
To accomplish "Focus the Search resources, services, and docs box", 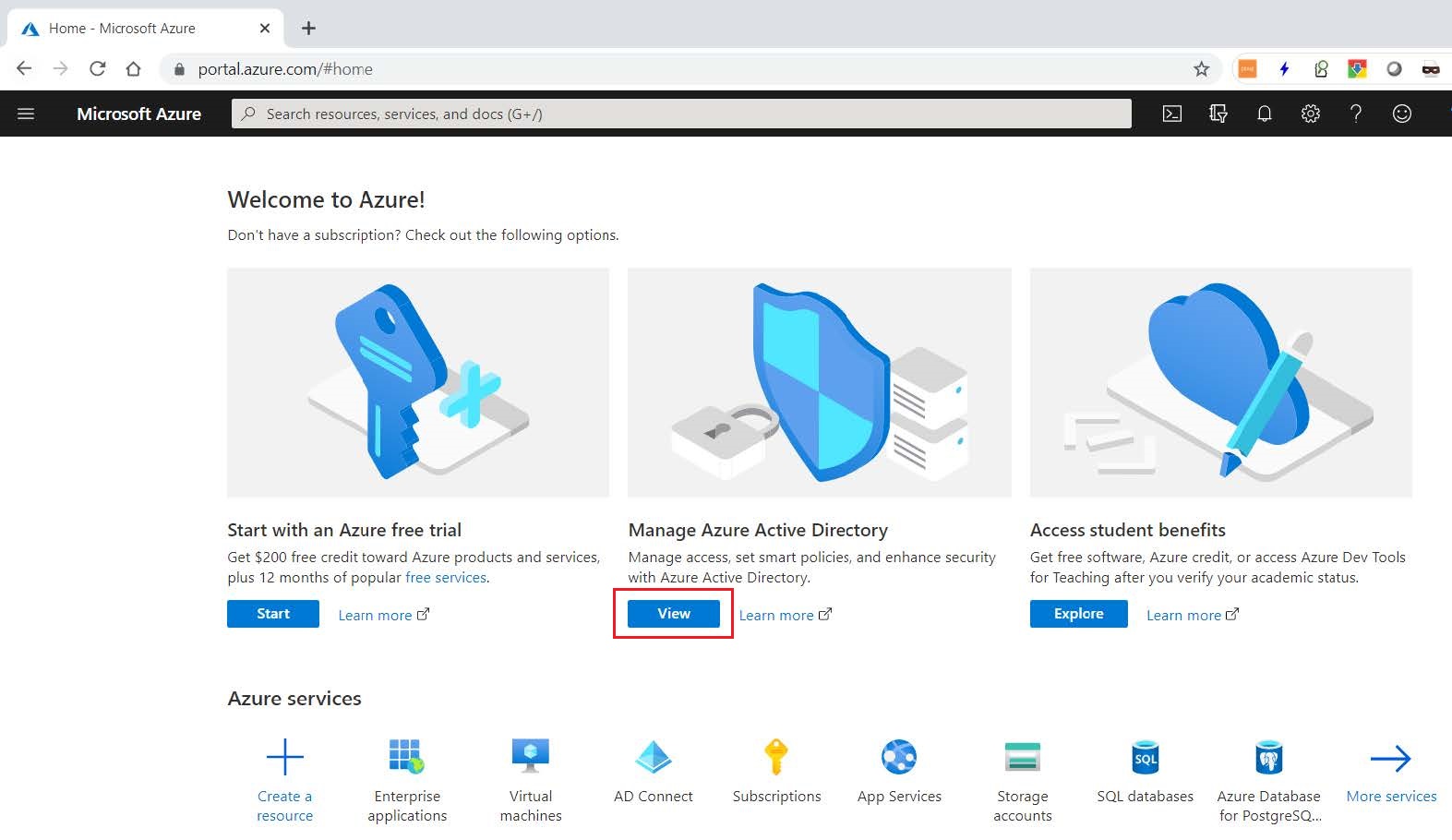I will (681, 114).
